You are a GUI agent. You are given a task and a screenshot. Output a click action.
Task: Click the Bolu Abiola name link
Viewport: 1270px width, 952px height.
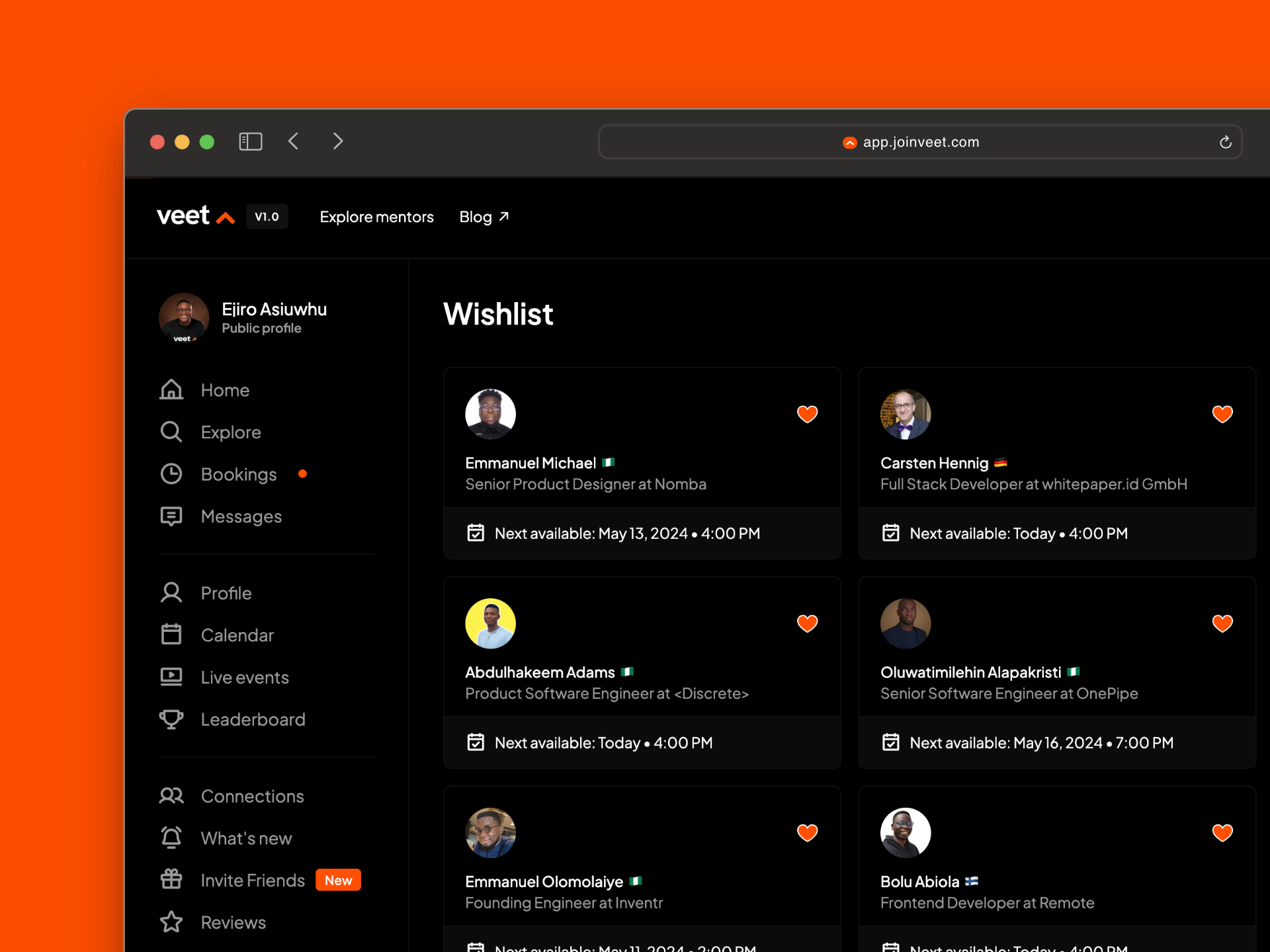click(919, 881)
